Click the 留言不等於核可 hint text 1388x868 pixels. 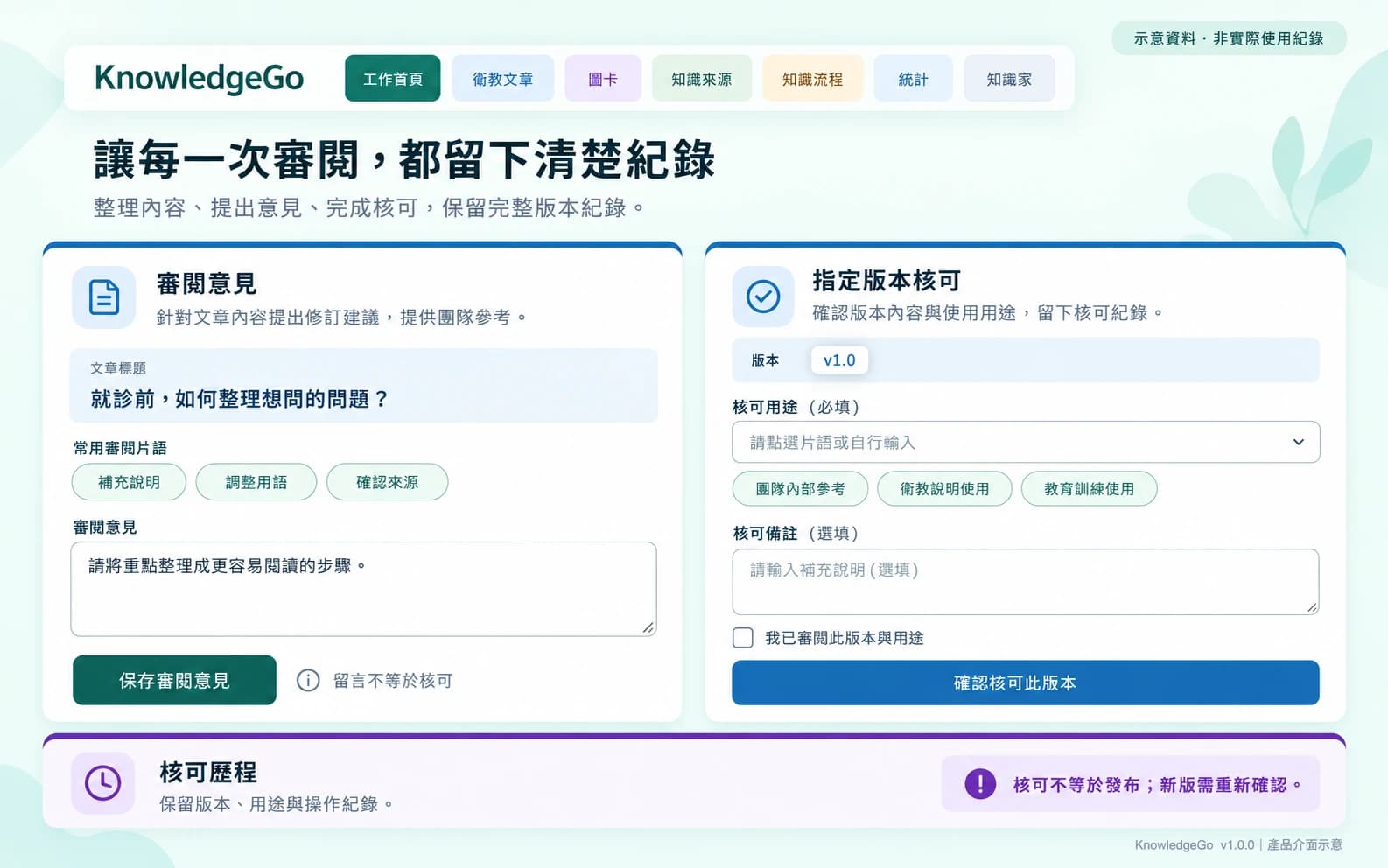[393, 681]
